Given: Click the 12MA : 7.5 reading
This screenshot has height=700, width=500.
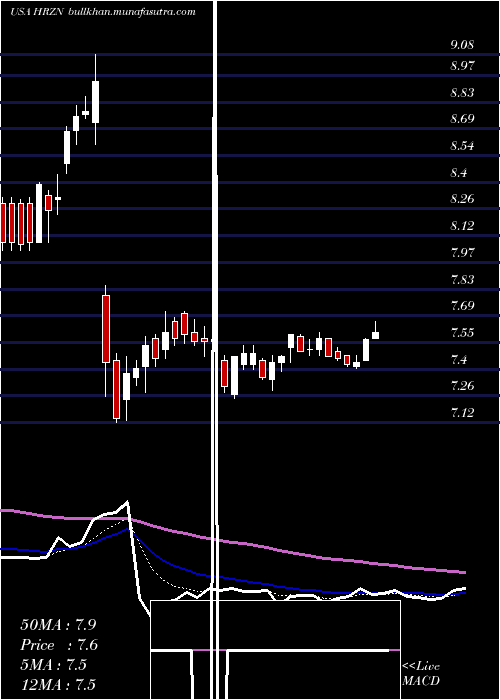Looking at the screenshot, I should 58,685.
